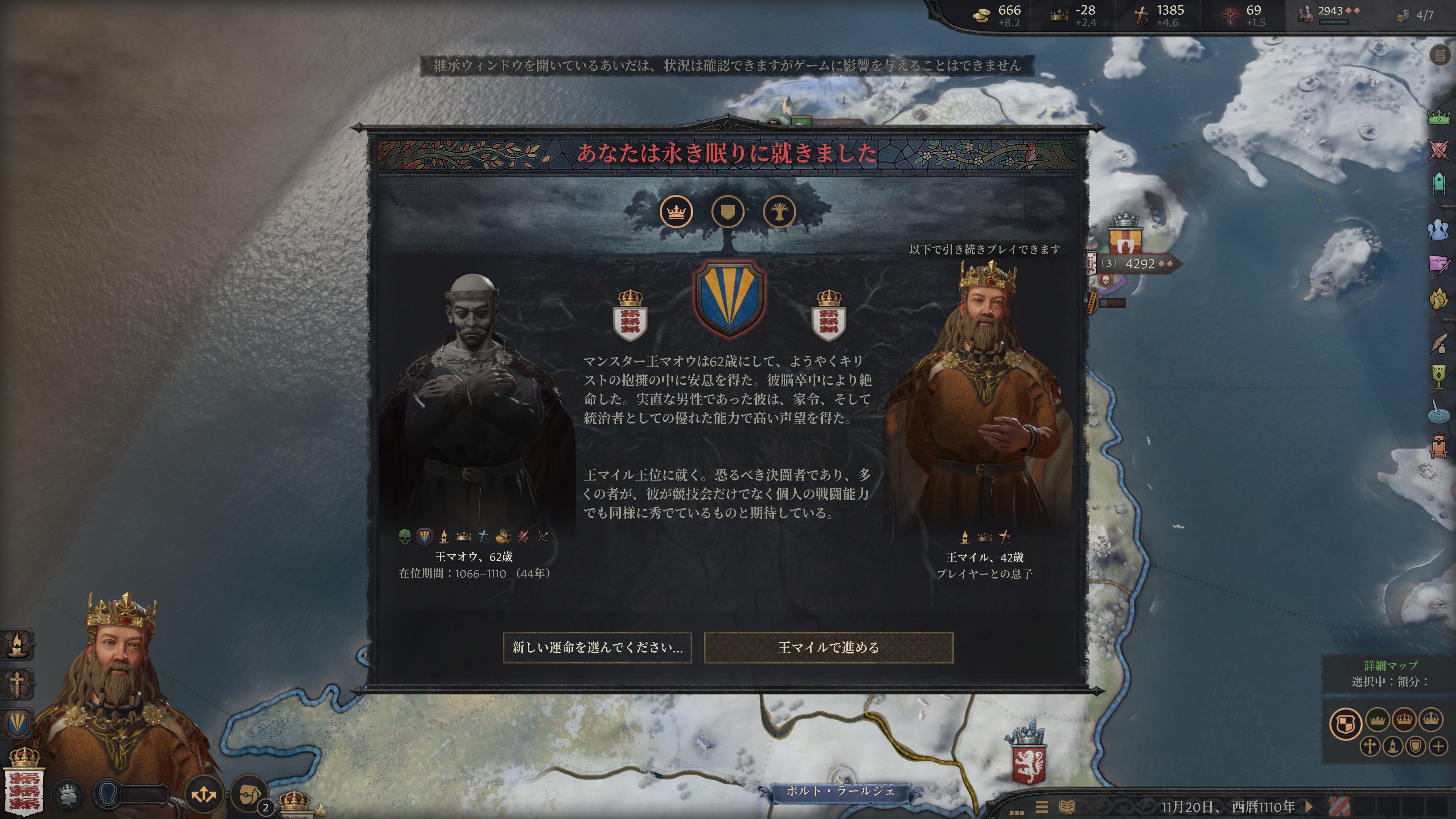The height and width of the screenshot is (819, 1456).
Task: Click the 王マイルで進める button
Action: (828, 647)
